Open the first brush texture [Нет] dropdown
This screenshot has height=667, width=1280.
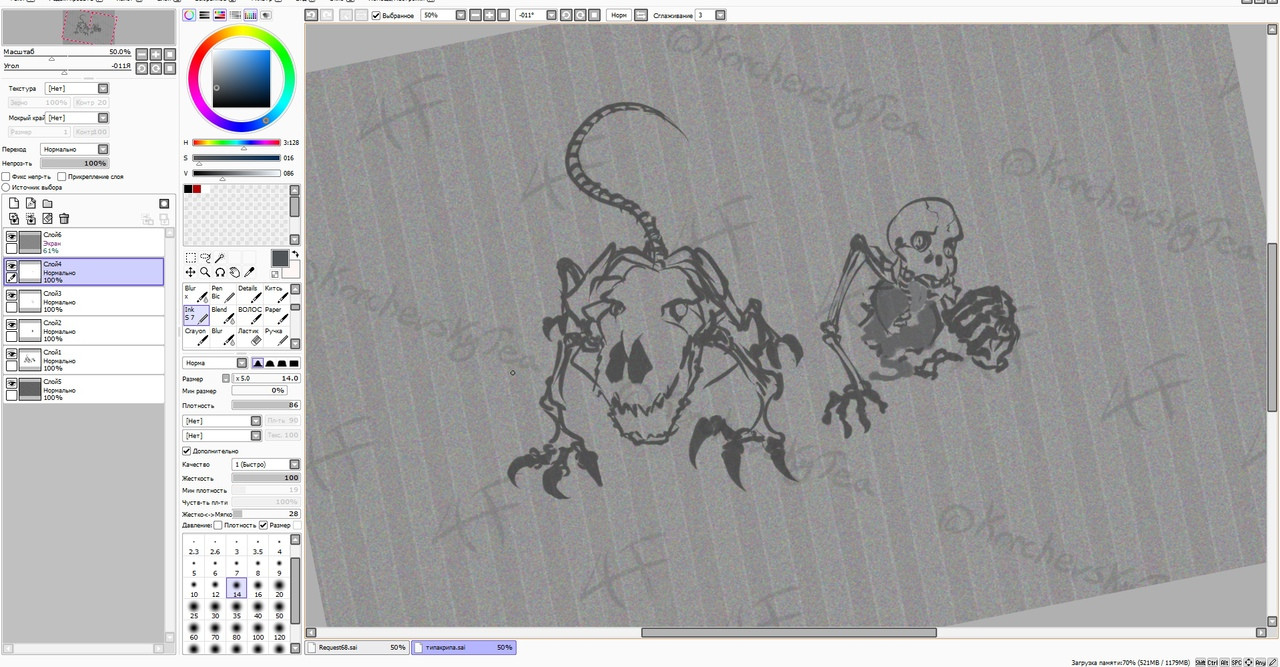click(222, 421)
